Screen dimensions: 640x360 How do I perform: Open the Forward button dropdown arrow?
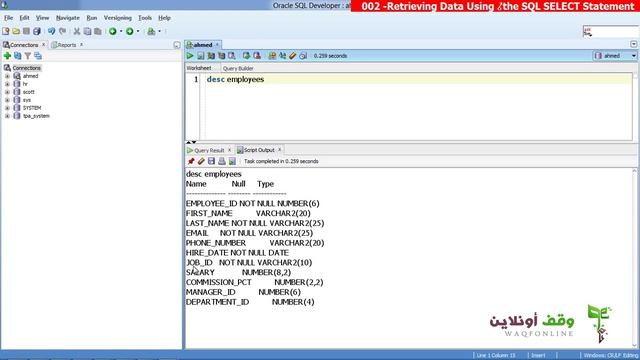pos(138,31)
